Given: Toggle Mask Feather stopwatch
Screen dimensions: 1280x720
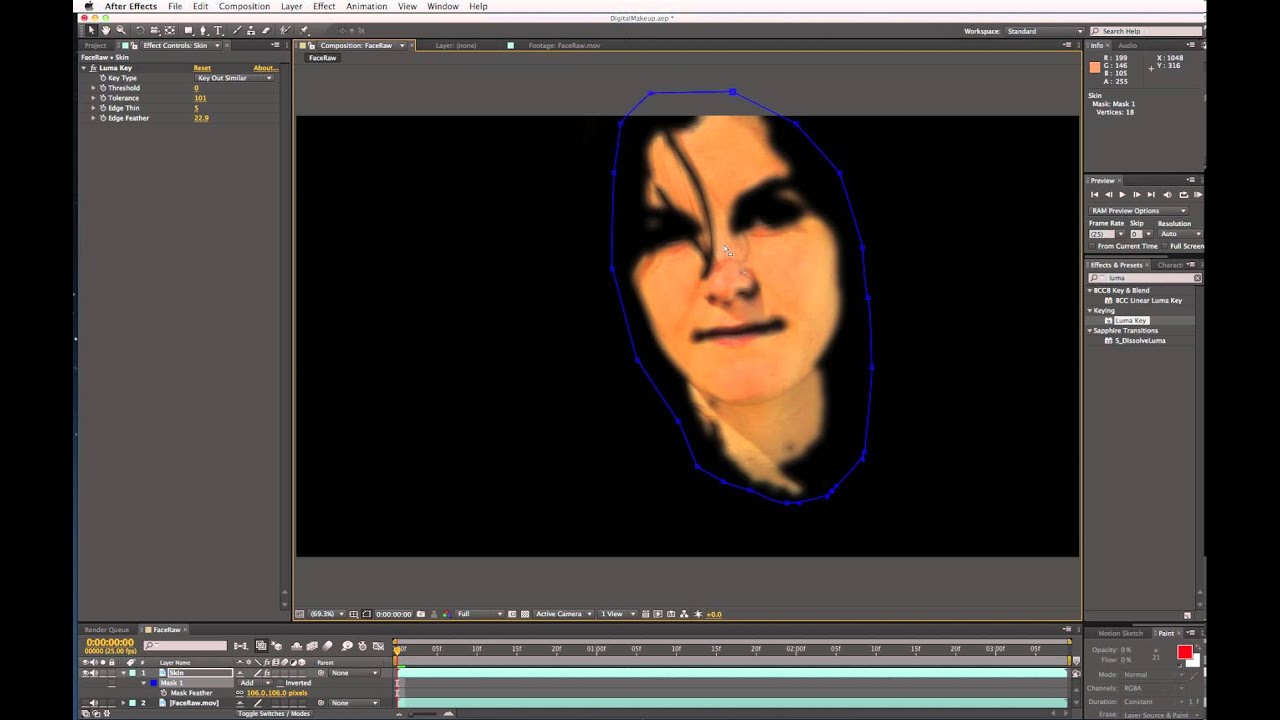Looking at the screenshot, I should [164, 693].
